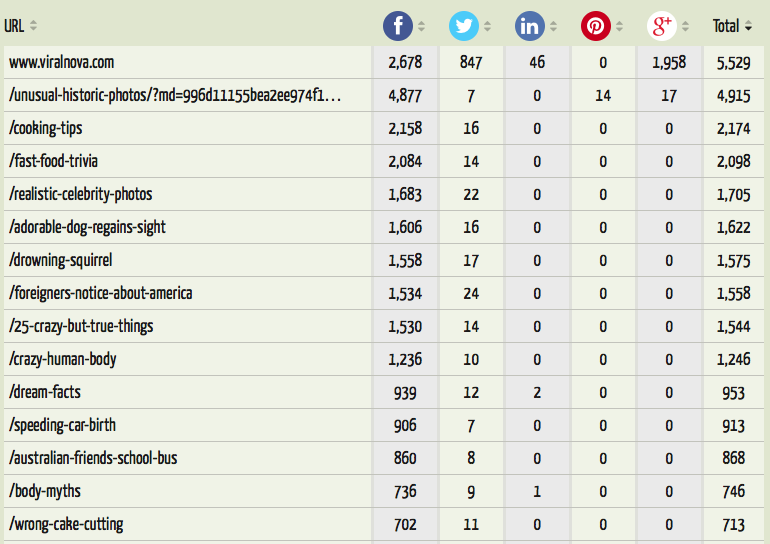Click the Total column header label
This screenshot has height=544, width=770.
tap(726, 26)
